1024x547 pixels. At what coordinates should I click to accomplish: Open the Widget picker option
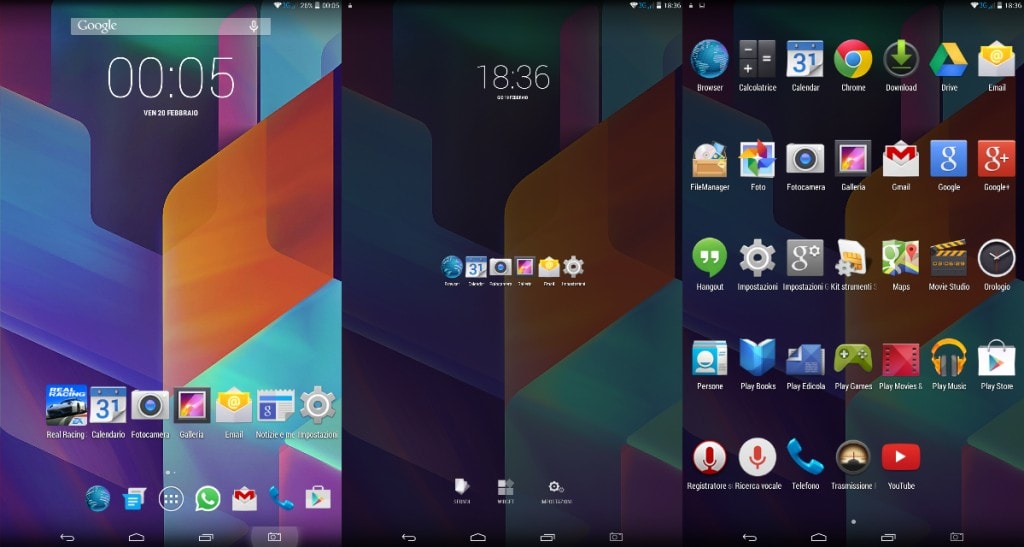[505, 492]
